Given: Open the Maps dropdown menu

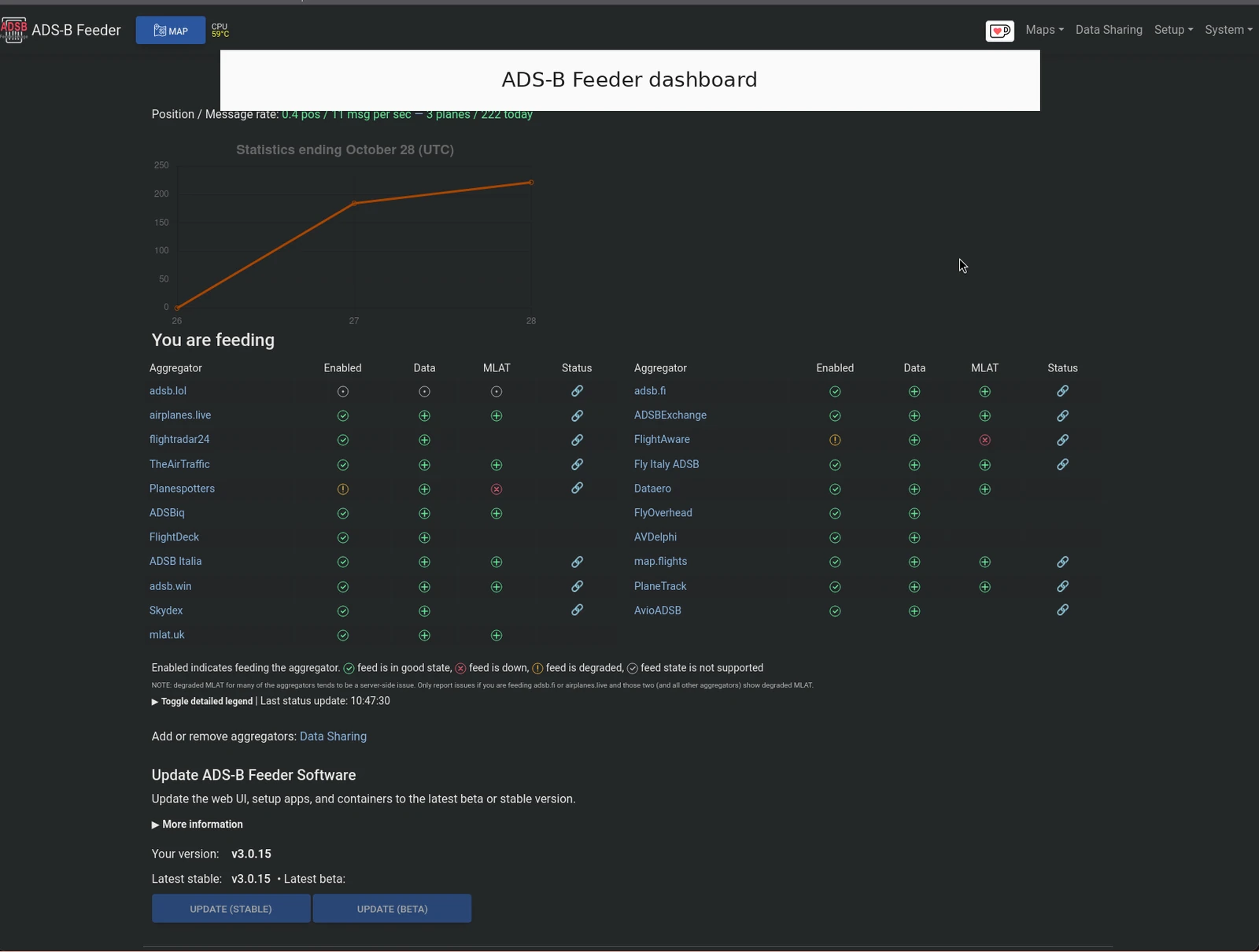Looking at the screenshot, I should tap(1044, 30).
